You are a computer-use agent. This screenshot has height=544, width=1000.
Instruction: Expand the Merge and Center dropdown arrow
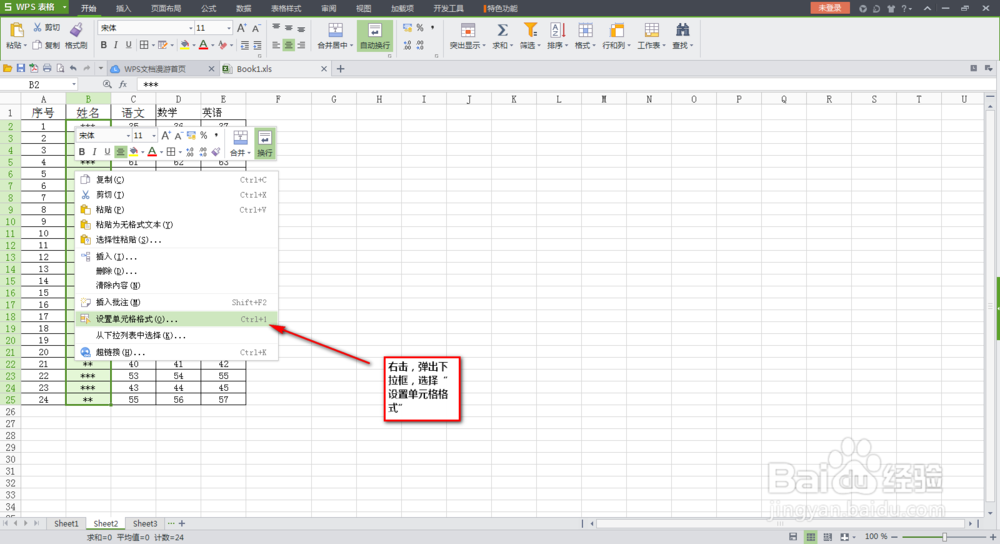coord(351,45)
